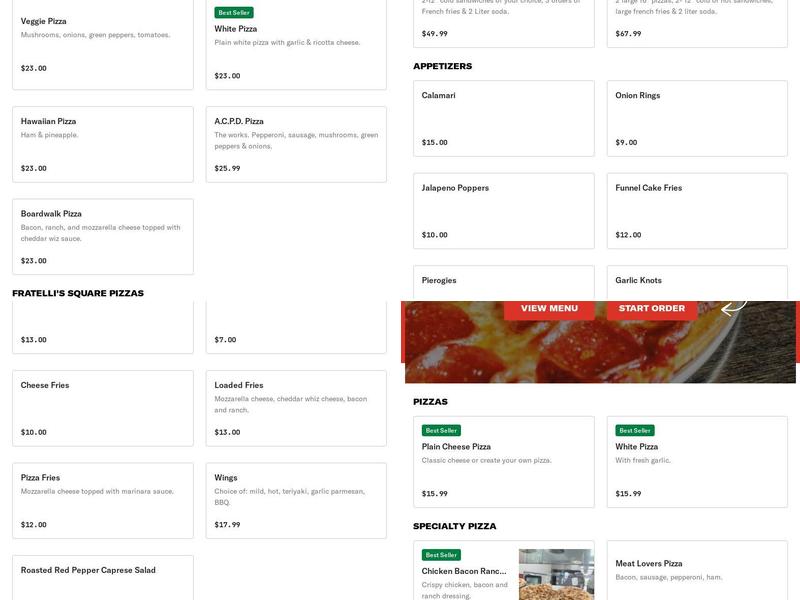
Task: Open the Jalapeno Poppers menu item
Action: tap(505, 210)
